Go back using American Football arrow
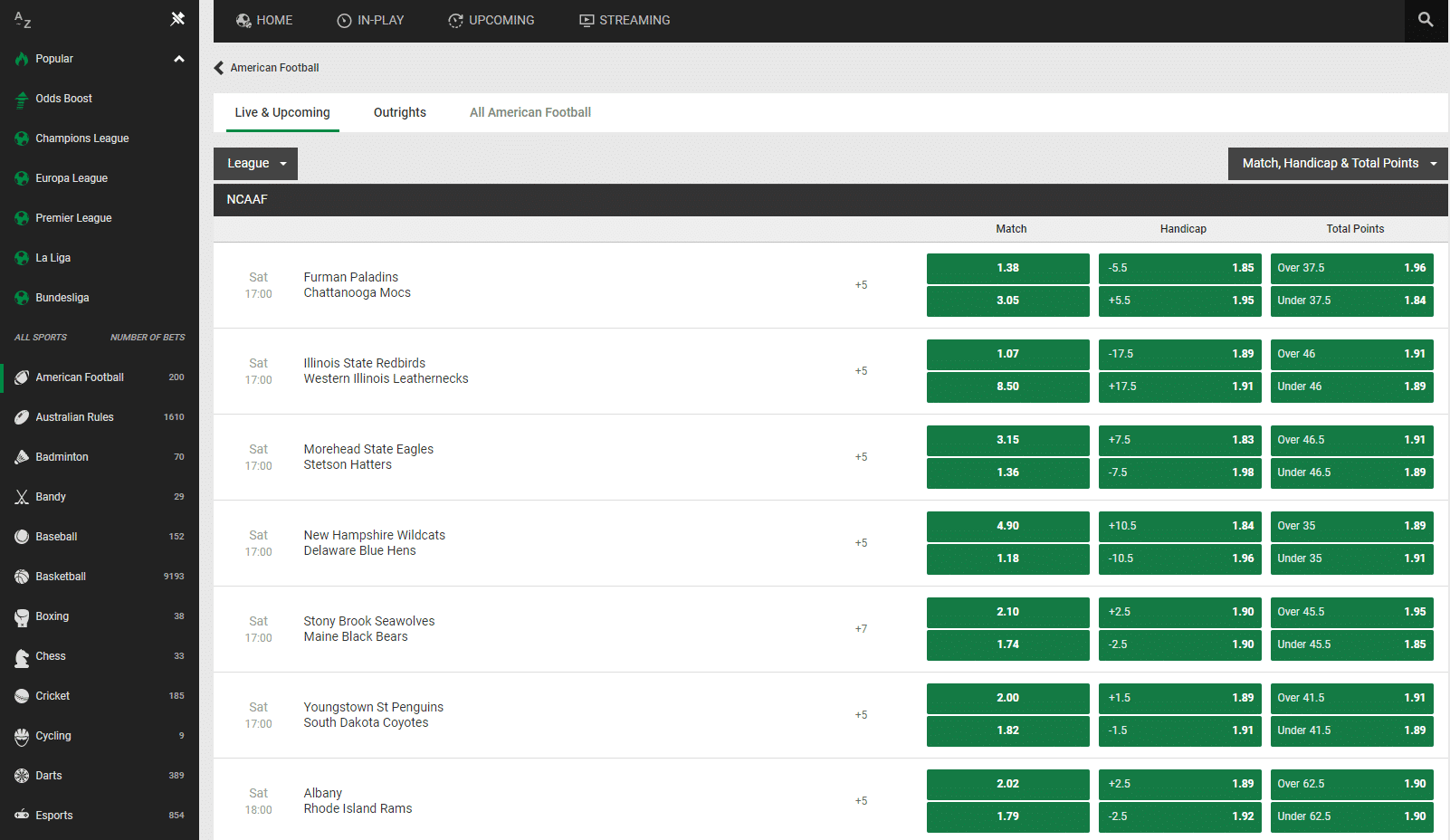 219,68
